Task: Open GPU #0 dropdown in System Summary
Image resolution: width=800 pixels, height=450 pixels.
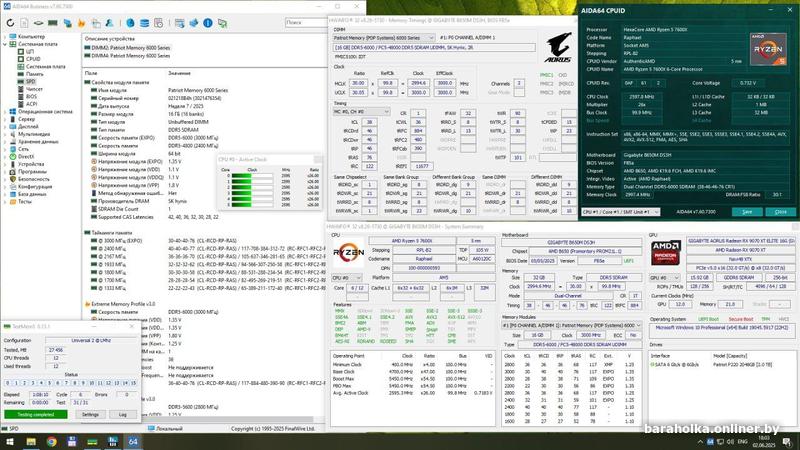Action: pos(664,278)
